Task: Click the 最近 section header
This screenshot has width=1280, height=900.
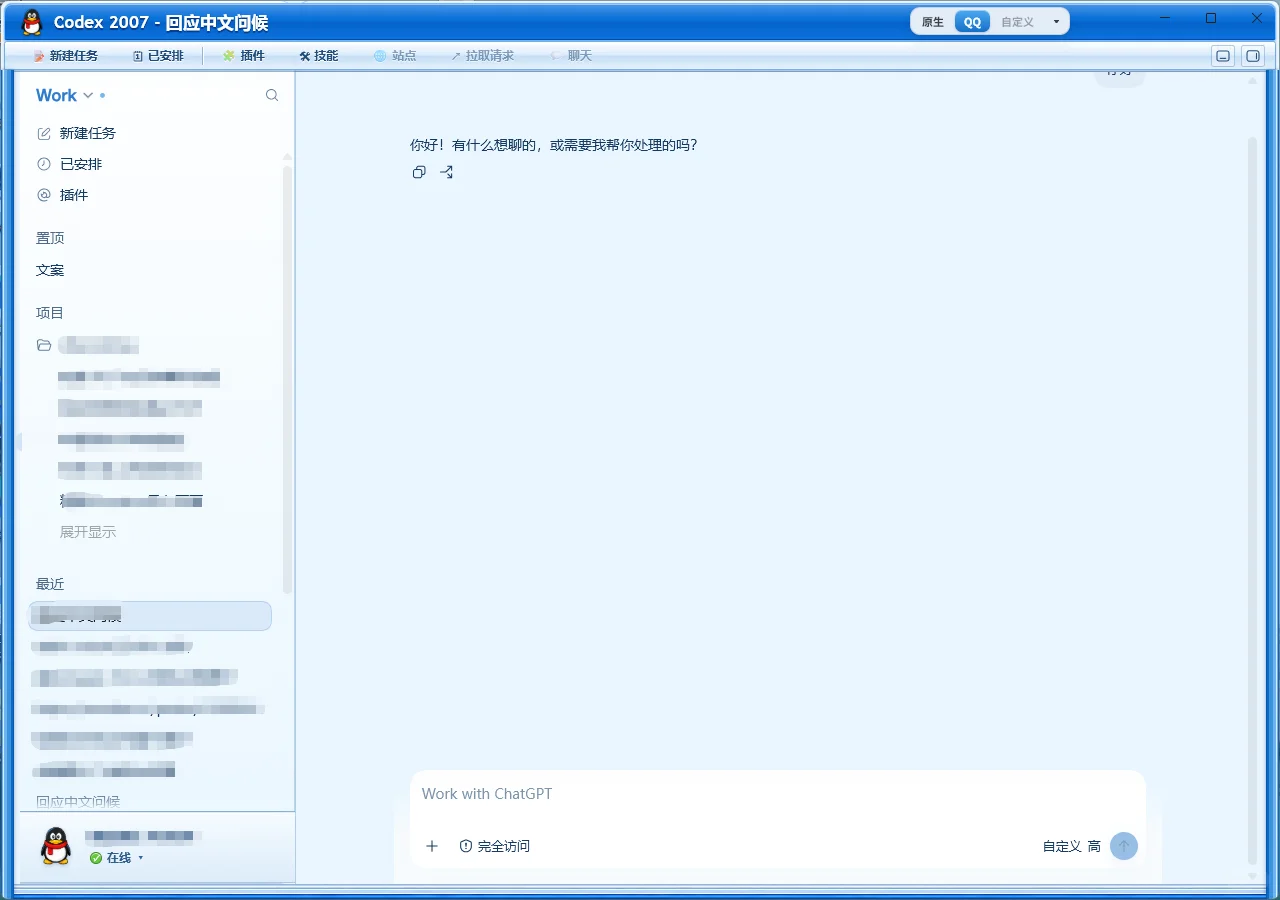Action: 50,584
